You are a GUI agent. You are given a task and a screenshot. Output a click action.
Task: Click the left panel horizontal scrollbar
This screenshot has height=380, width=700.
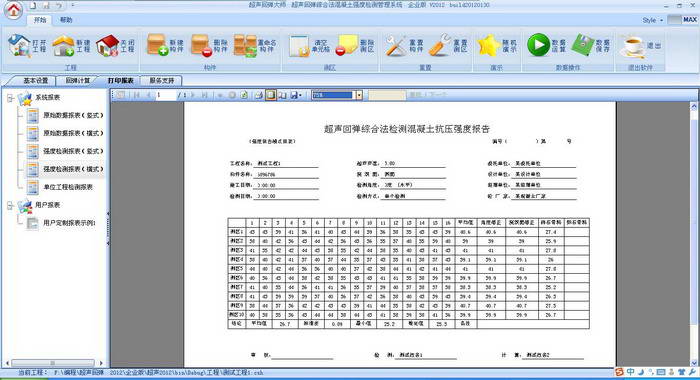pos(53,363)
